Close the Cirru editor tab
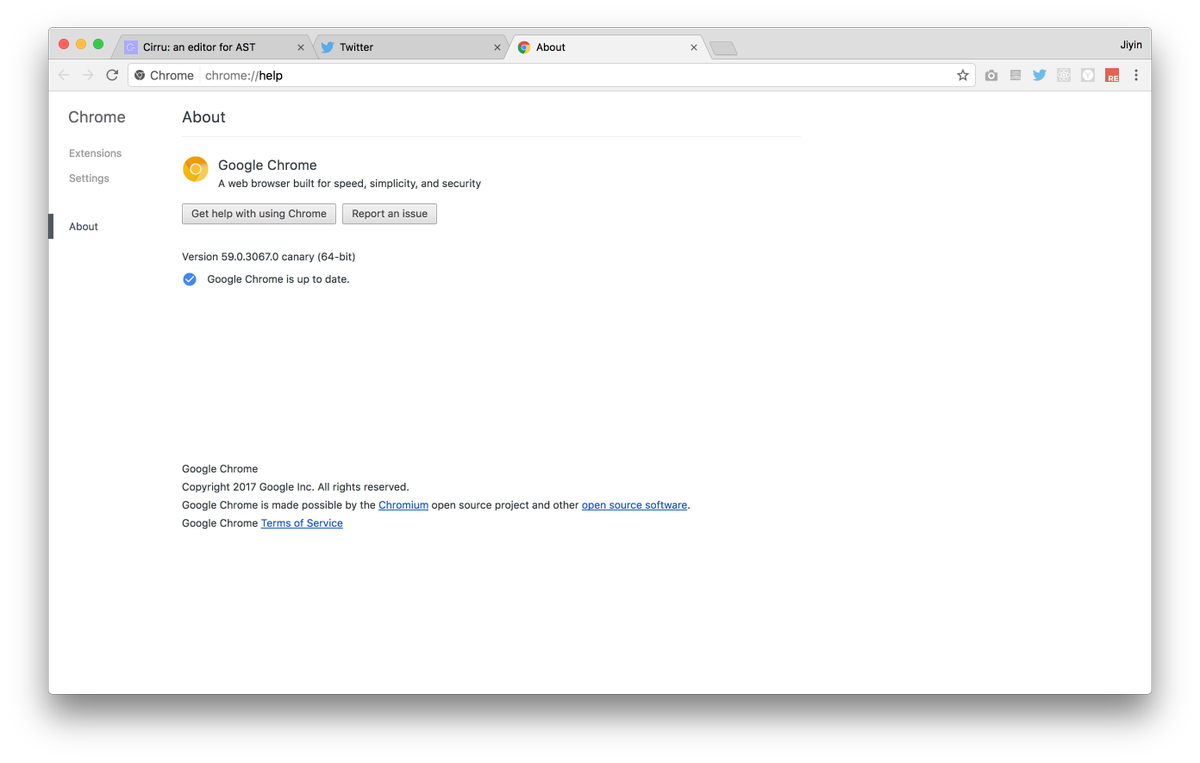The image size is (1200, 763). click(x=301, y=47)
